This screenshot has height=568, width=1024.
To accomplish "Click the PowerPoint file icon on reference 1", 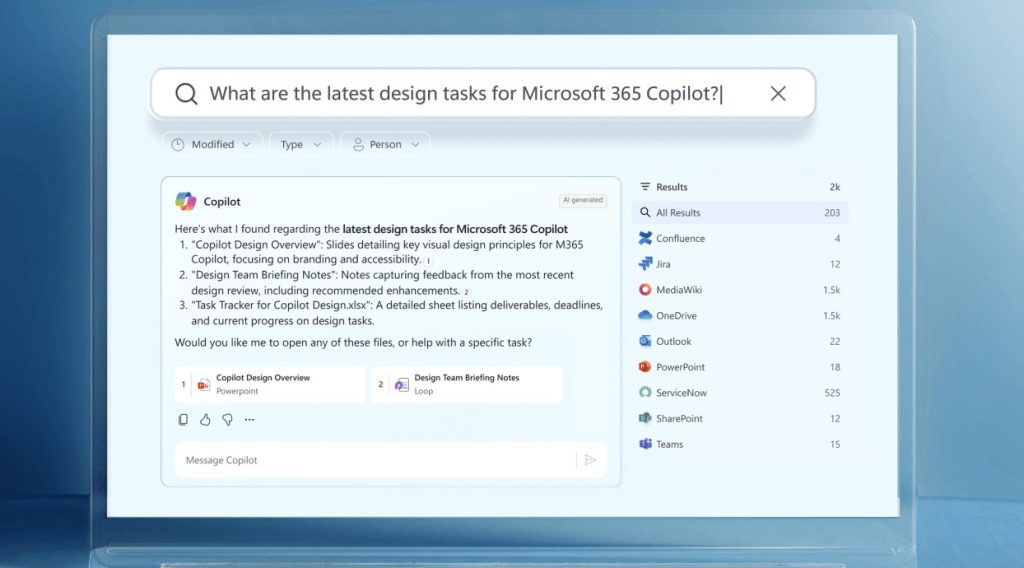I will 204,385.
